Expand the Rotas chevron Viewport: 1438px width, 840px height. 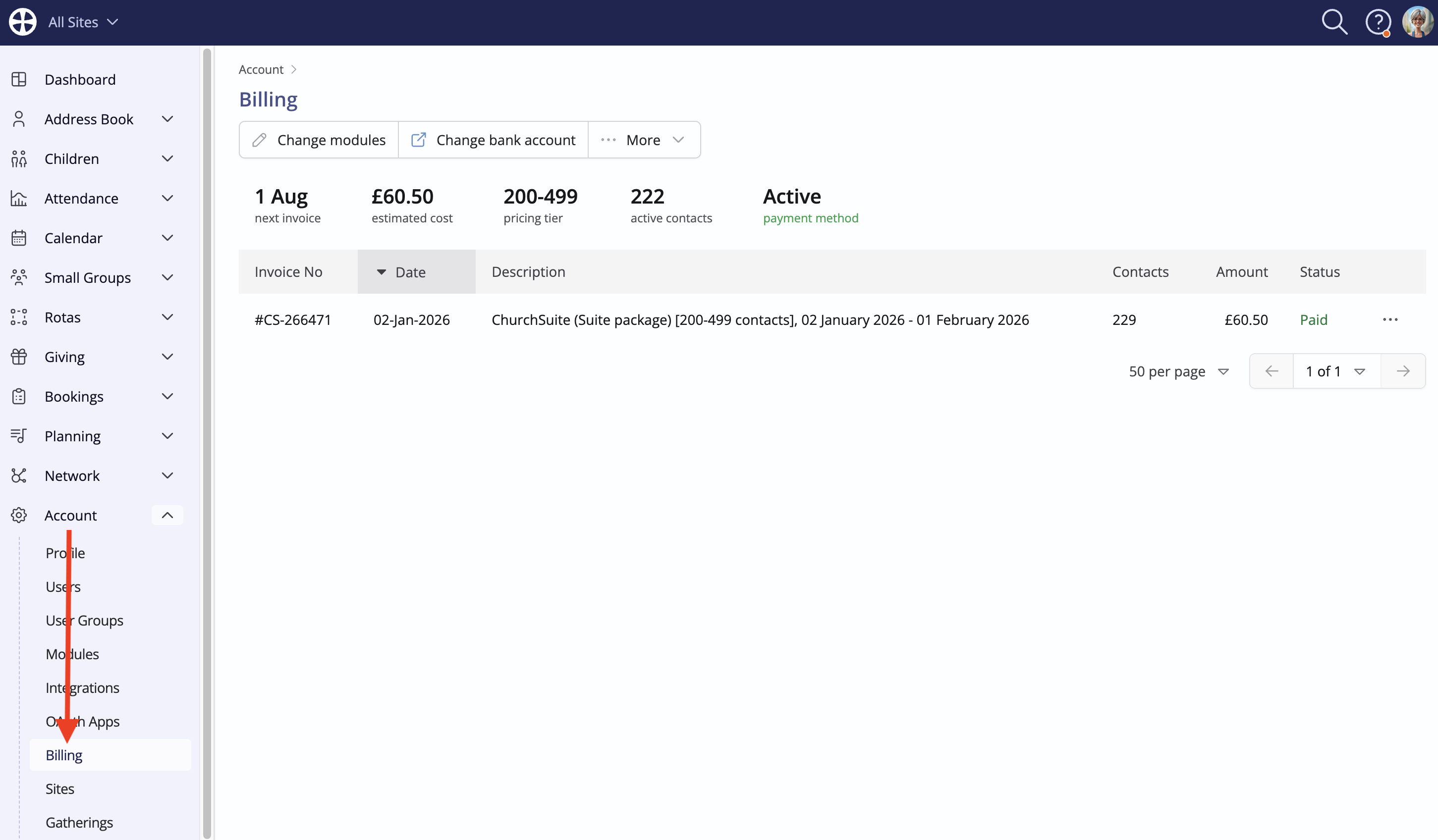click(x=167, y=317)
